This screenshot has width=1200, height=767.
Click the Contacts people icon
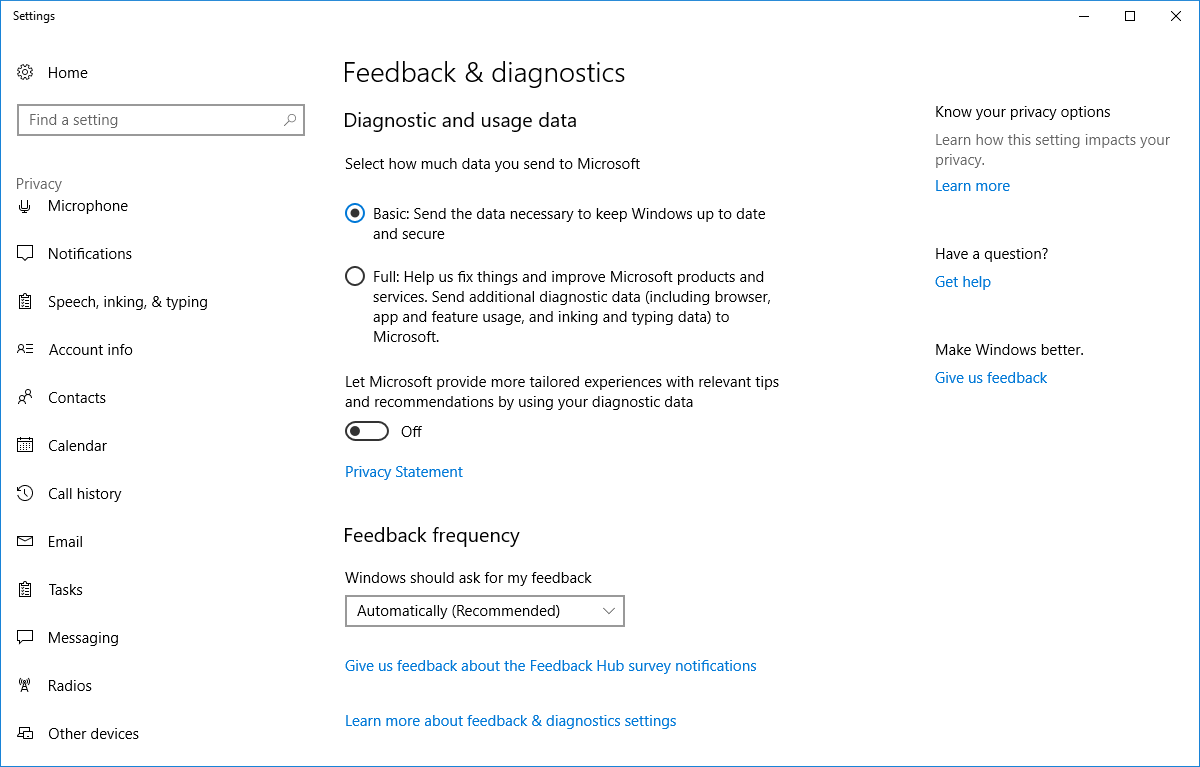[x=26, y=398]
